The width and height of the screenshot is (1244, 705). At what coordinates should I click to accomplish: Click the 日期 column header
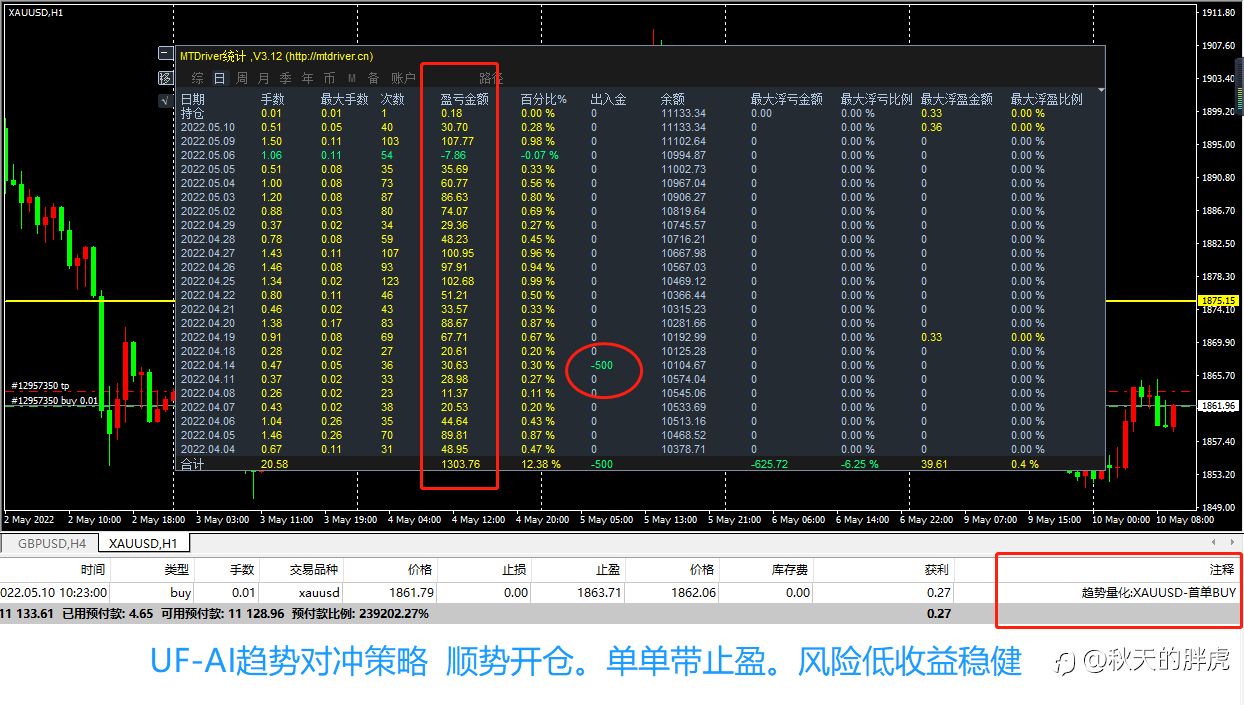point(192,100)
